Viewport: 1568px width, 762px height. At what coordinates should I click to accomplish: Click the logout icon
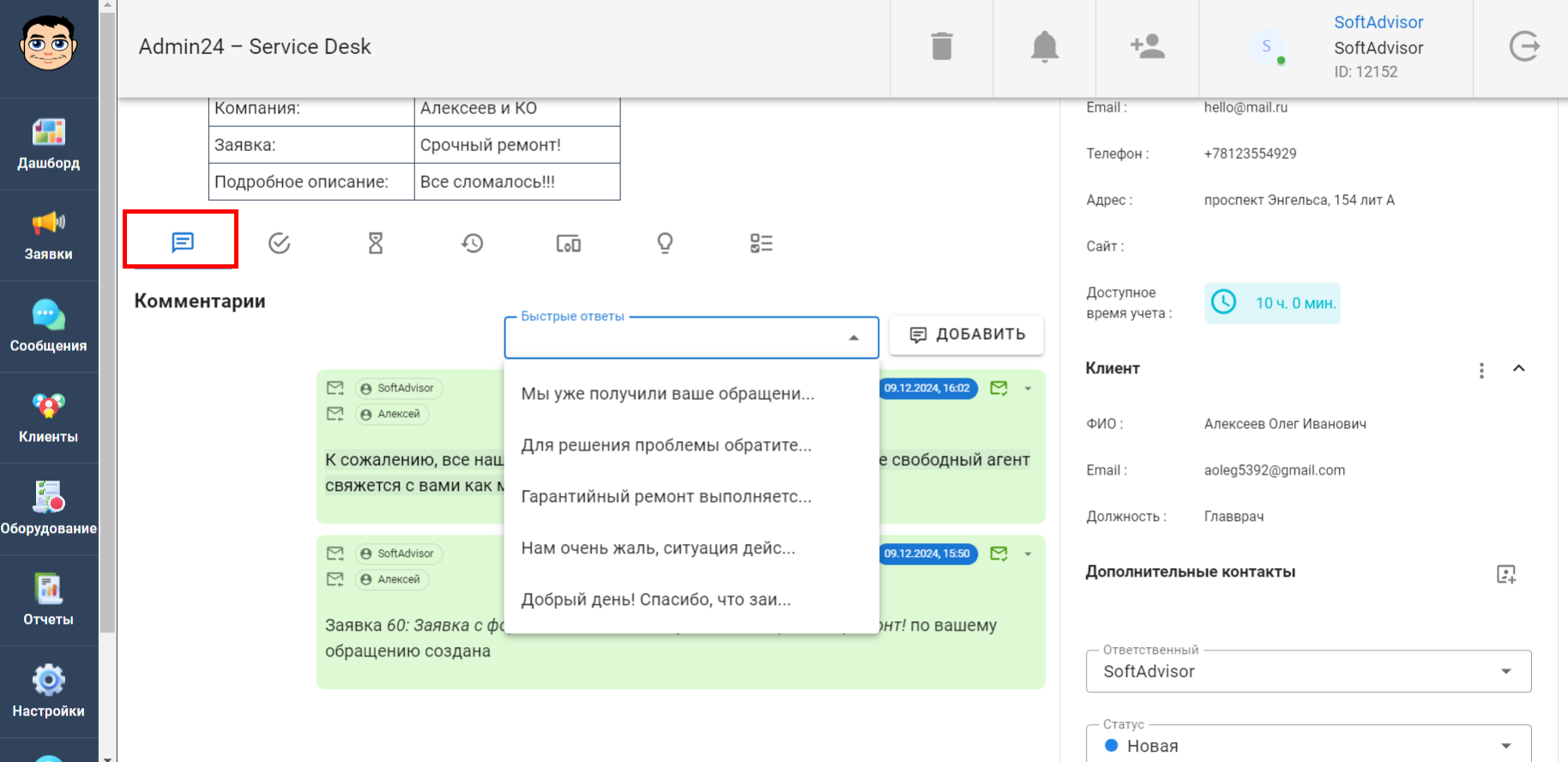[1523, 46]
